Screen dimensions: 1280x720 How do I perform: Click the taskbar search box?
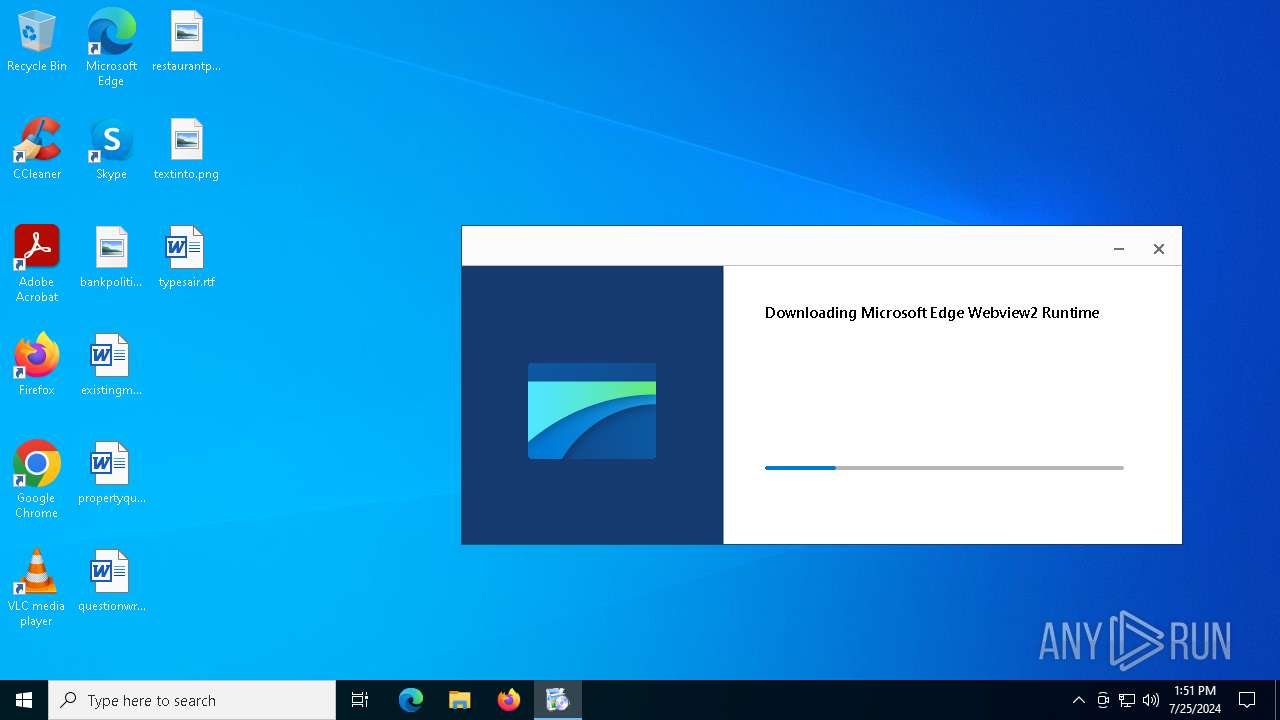192,700
